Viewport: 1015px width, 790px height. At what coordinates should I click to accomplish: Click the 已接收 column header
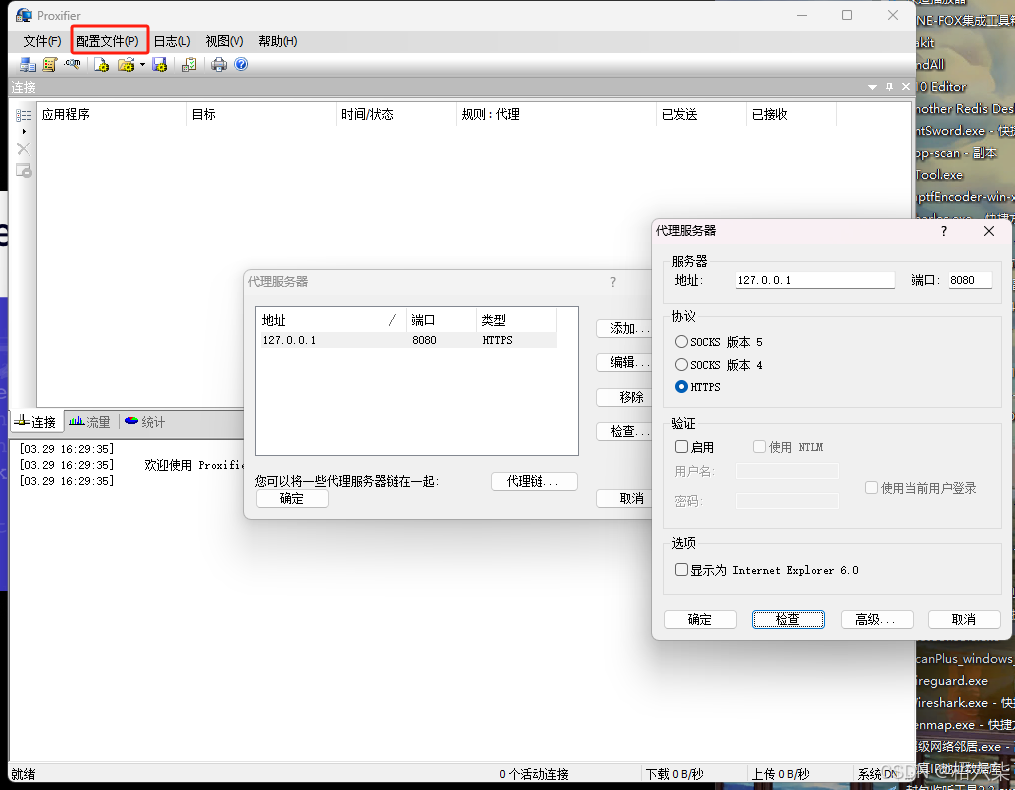pos(791,115)
